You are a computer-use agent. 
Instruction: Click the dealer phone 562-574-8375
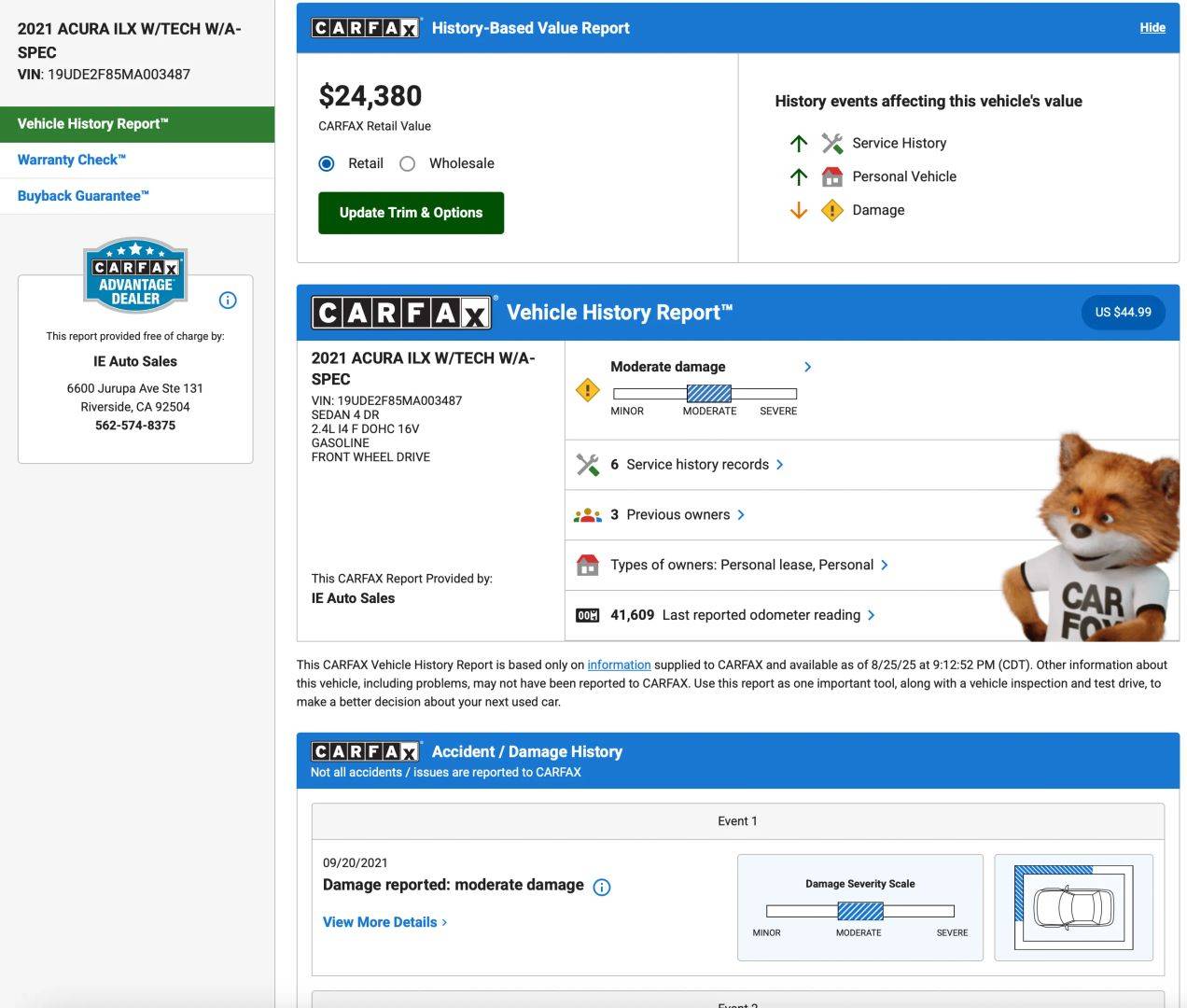click(135, 425)
